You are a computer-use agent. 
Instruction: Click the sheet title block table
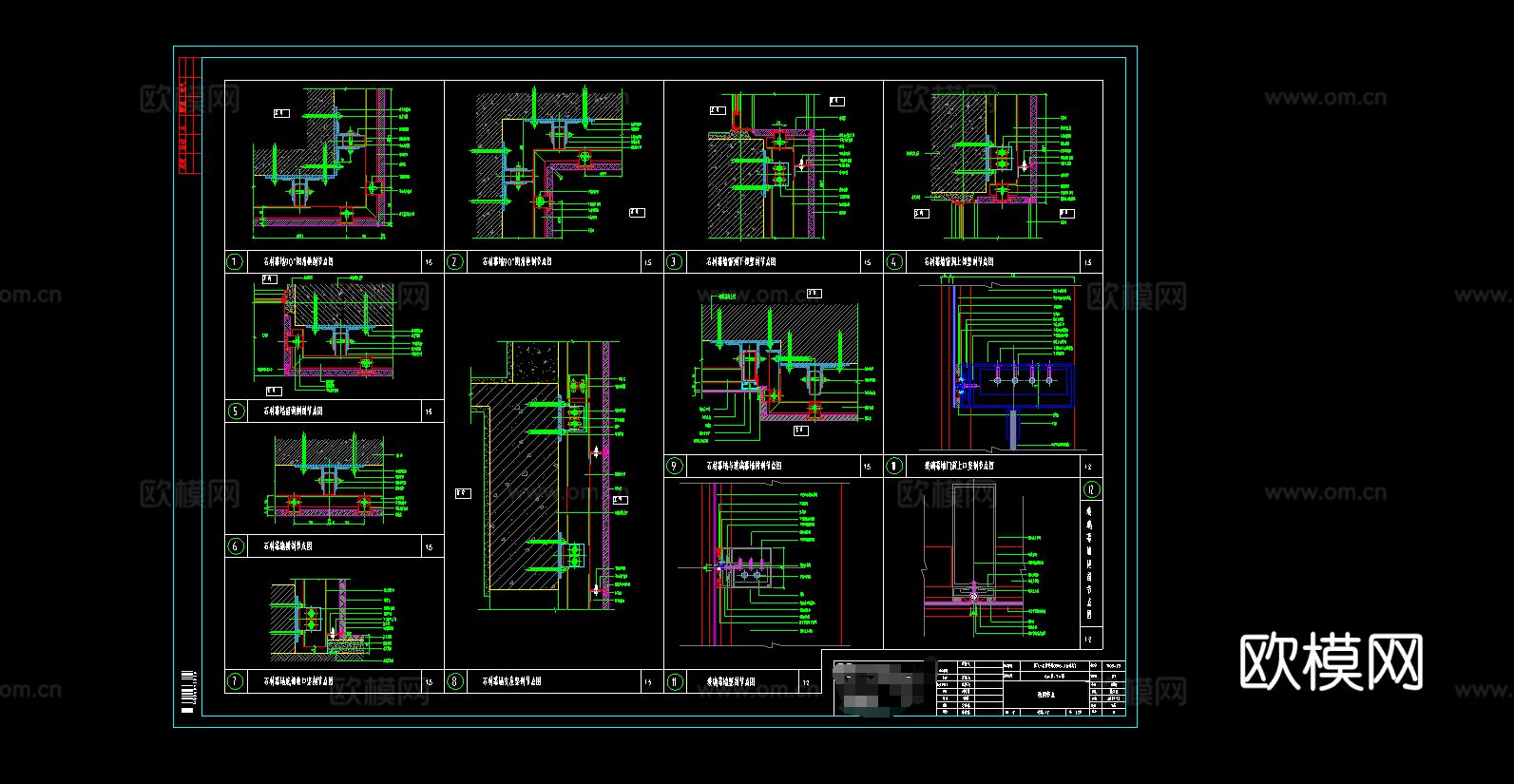click(x=980, y=687)
